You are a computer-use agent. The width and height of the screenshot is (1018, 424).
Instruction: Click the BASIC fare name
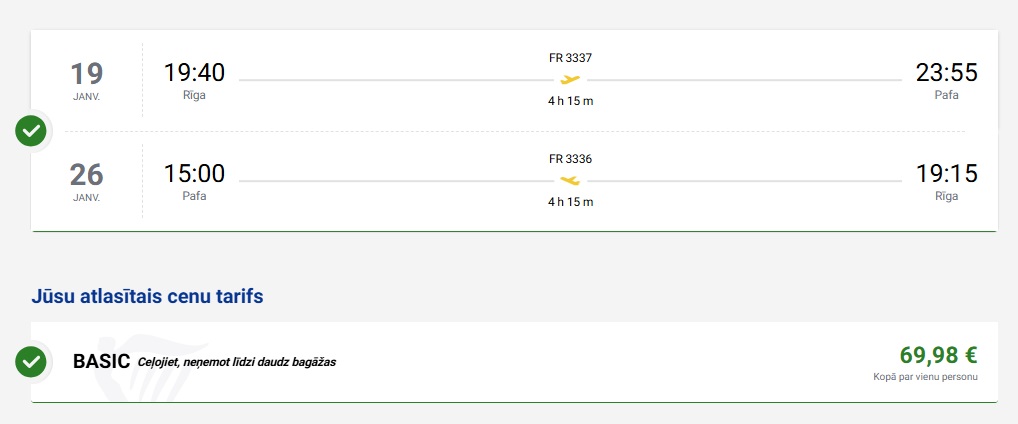(101, 361)
